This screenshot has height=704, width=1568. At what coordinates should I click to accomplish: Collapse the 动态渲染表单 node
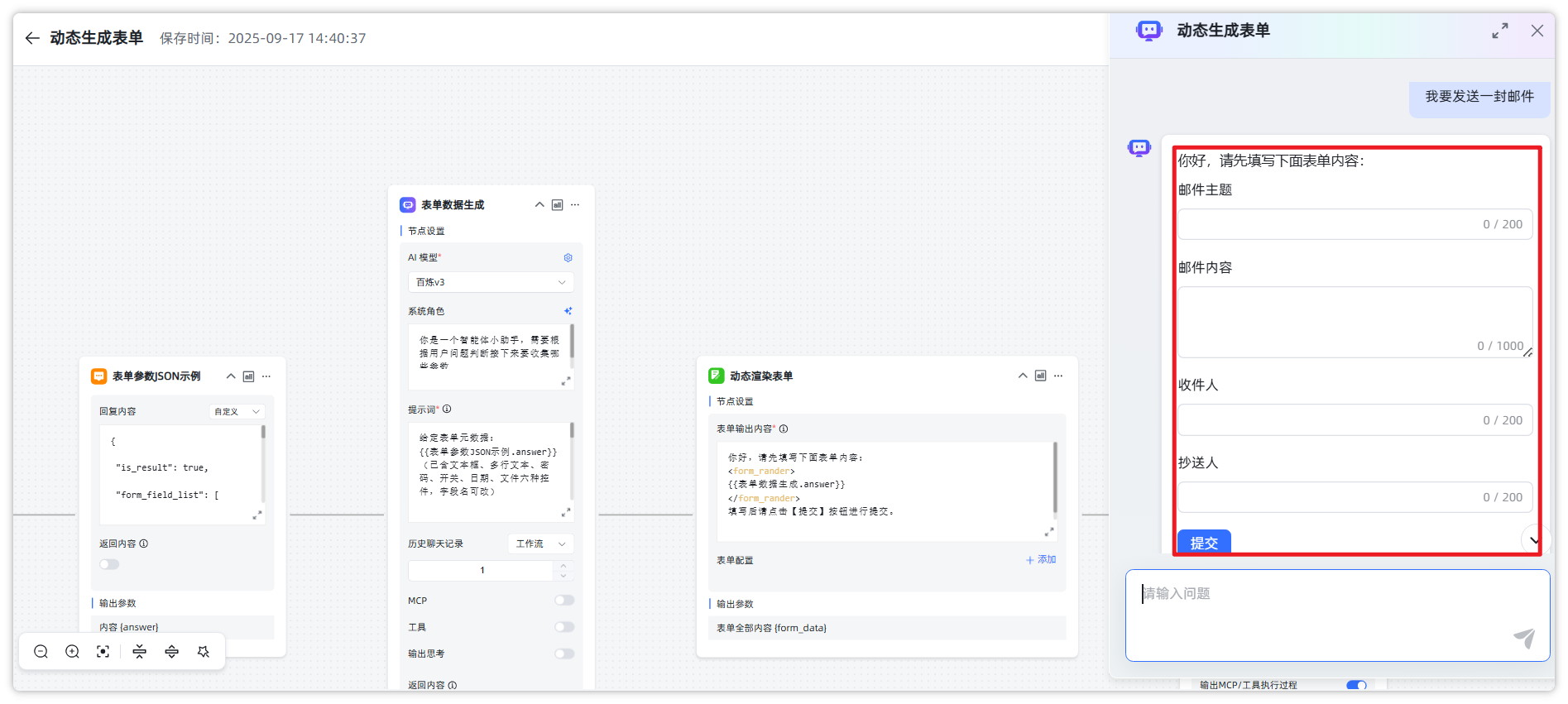click(x=1023, y=376)
